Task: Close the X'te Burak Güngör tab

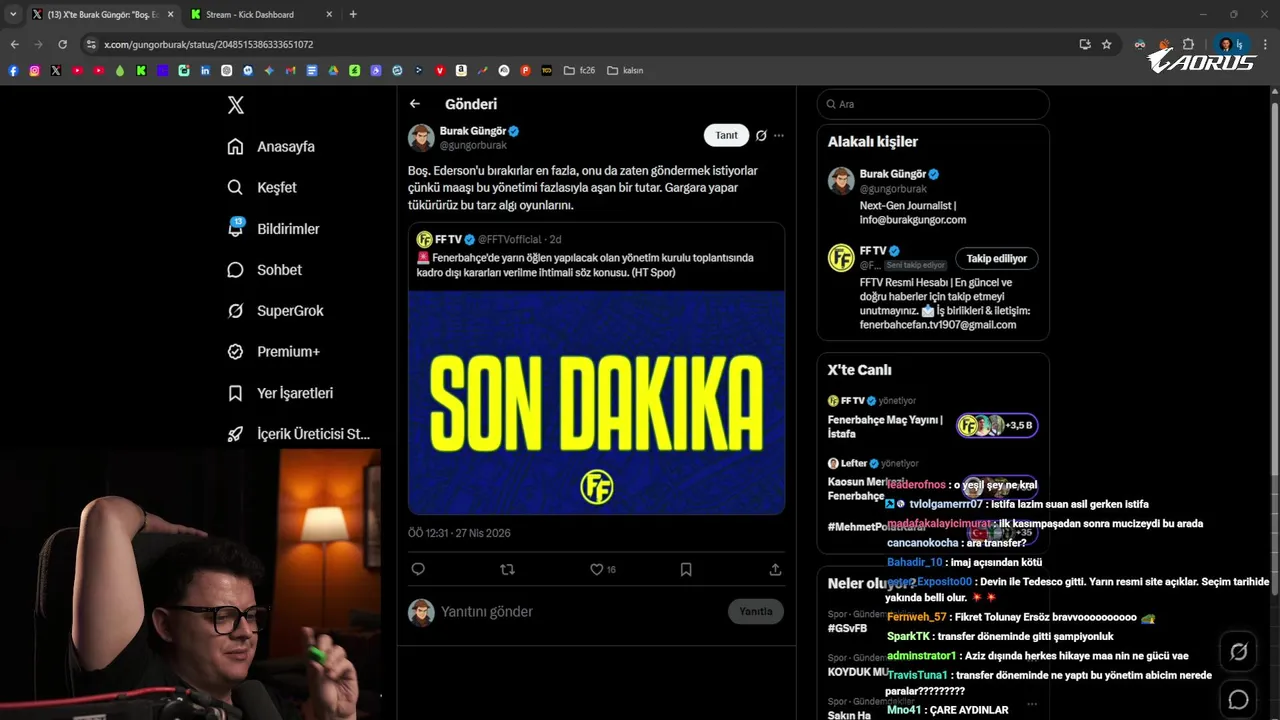Action: coord(169,15)
